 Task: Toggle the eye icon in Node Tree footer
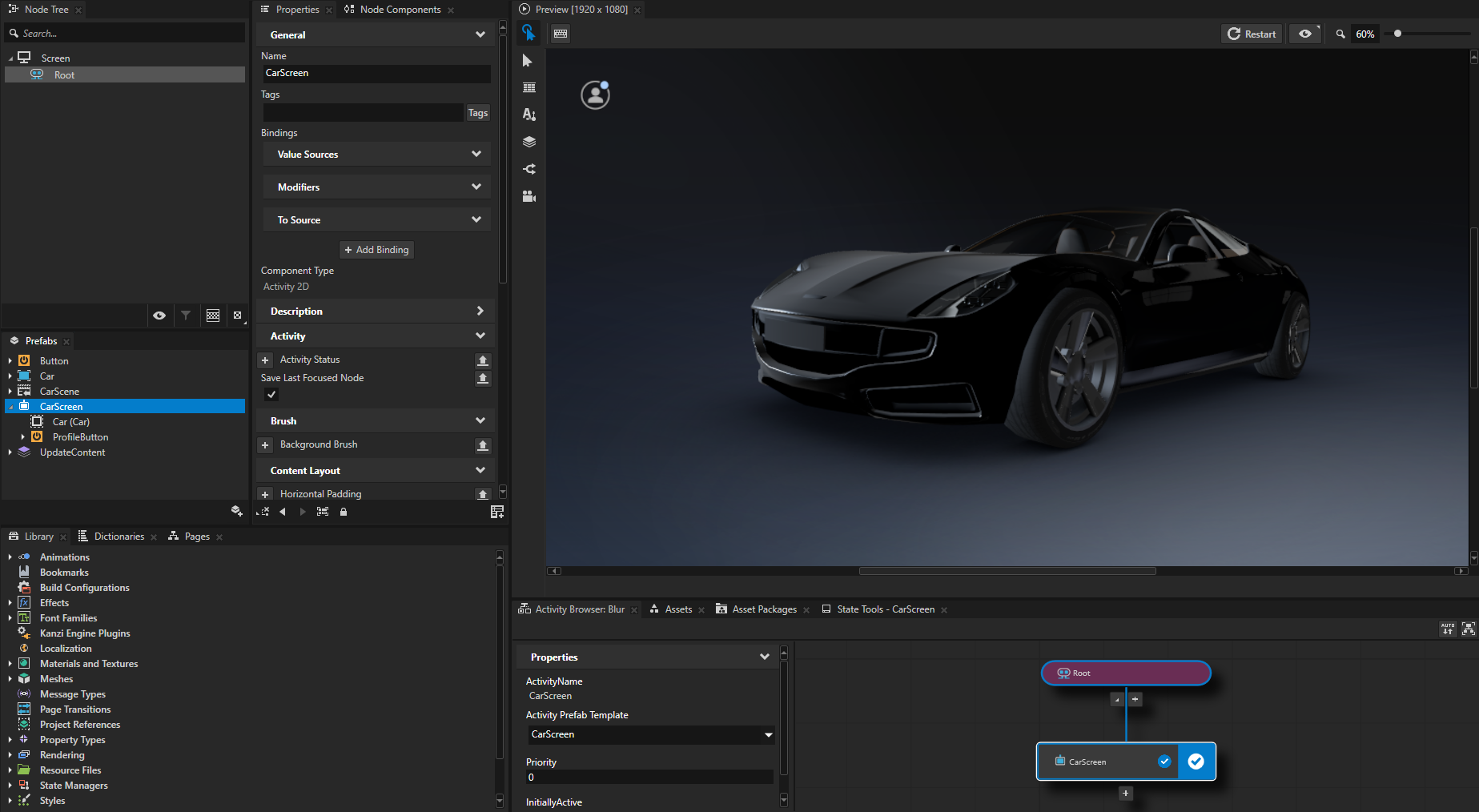click(x=159, y=316)
